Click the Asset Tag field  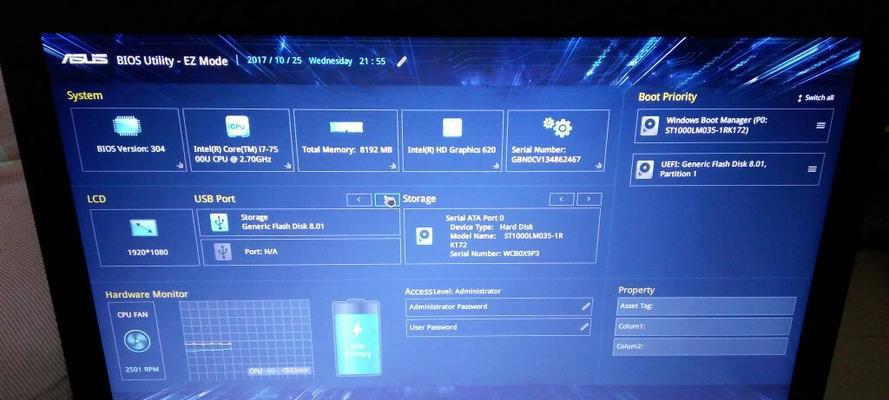pos(706,306)
